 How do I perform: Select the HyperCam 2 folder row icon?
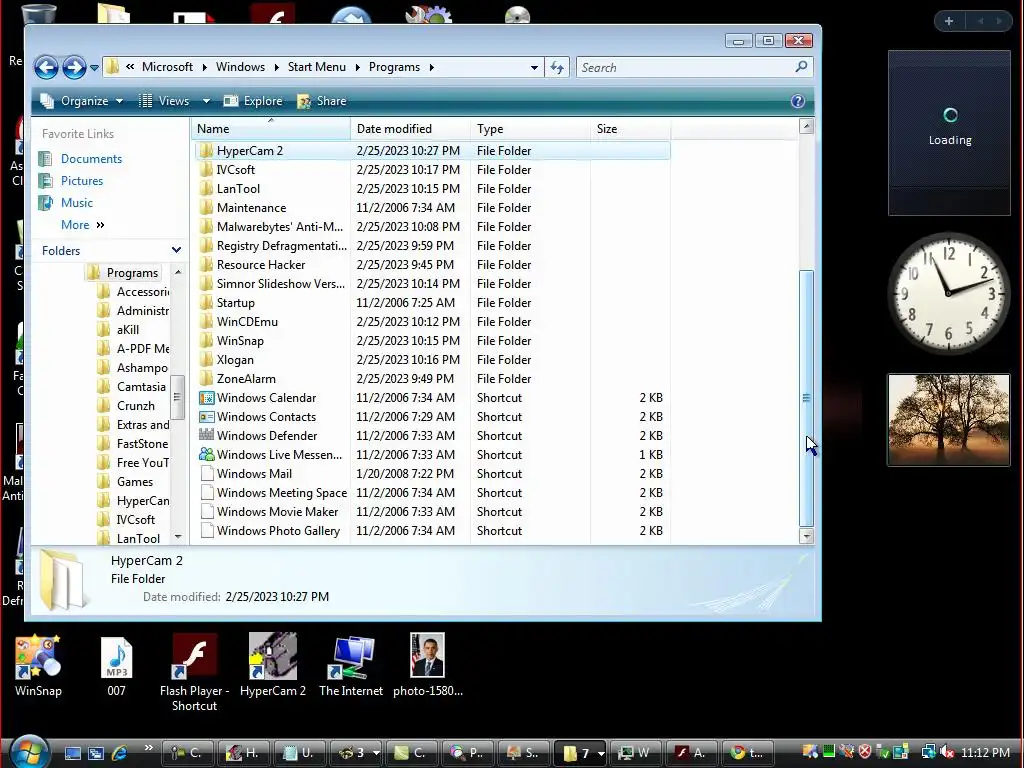(x=206, y=151)
